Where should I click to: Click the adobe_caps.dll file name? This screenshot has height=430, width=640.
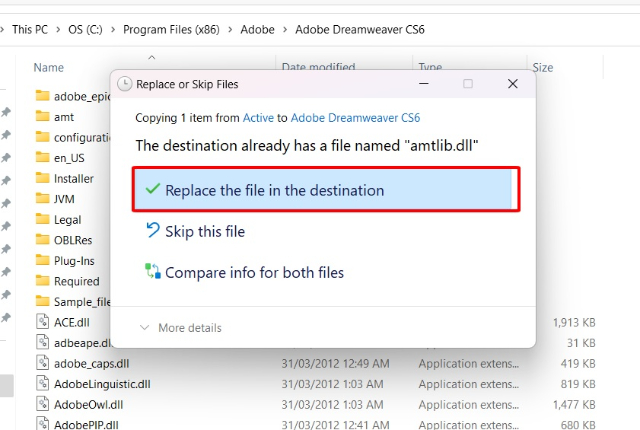[91, 364]
